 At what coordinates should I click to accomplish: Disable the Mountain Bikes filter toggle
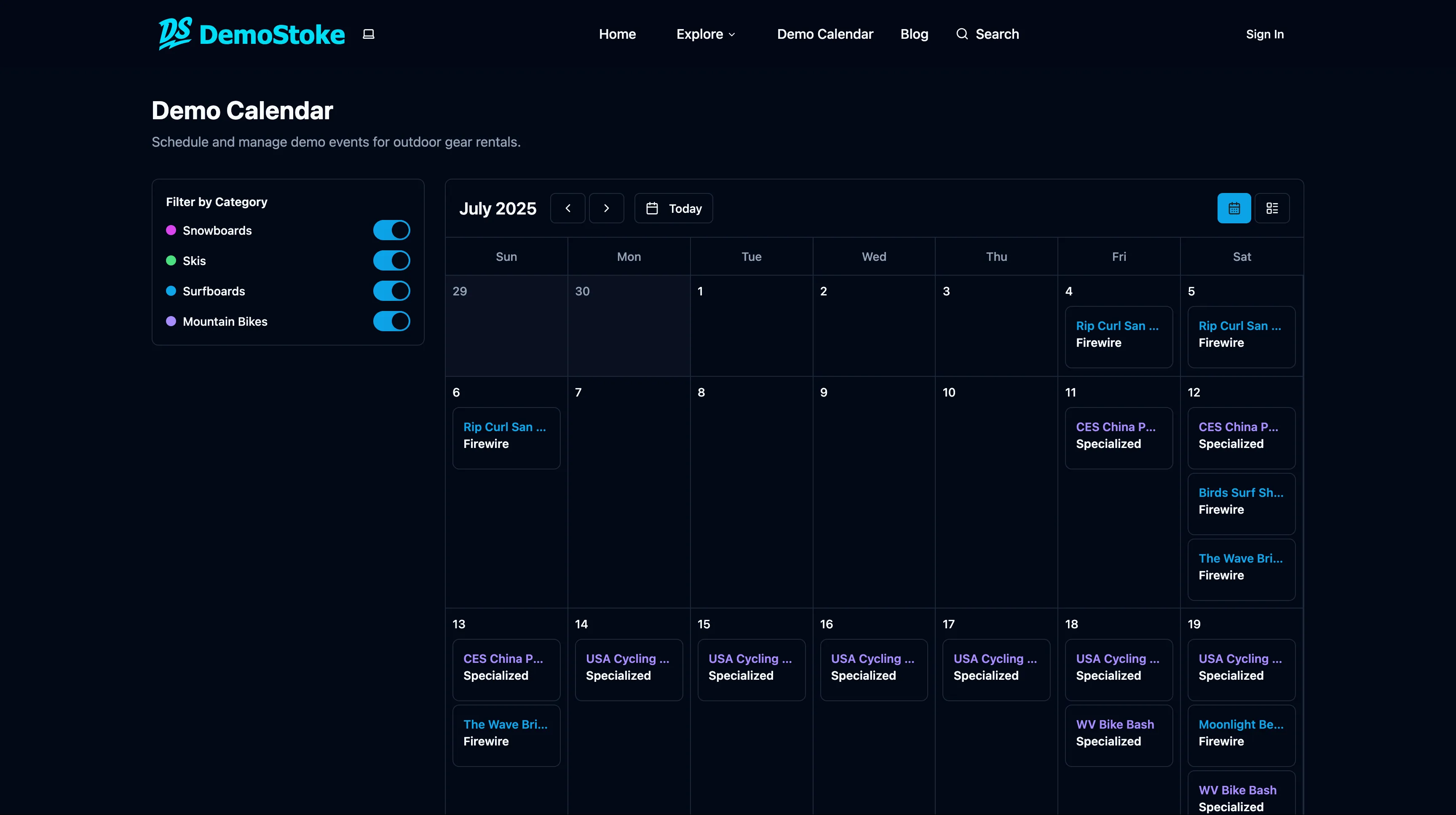tap(391, 321)
